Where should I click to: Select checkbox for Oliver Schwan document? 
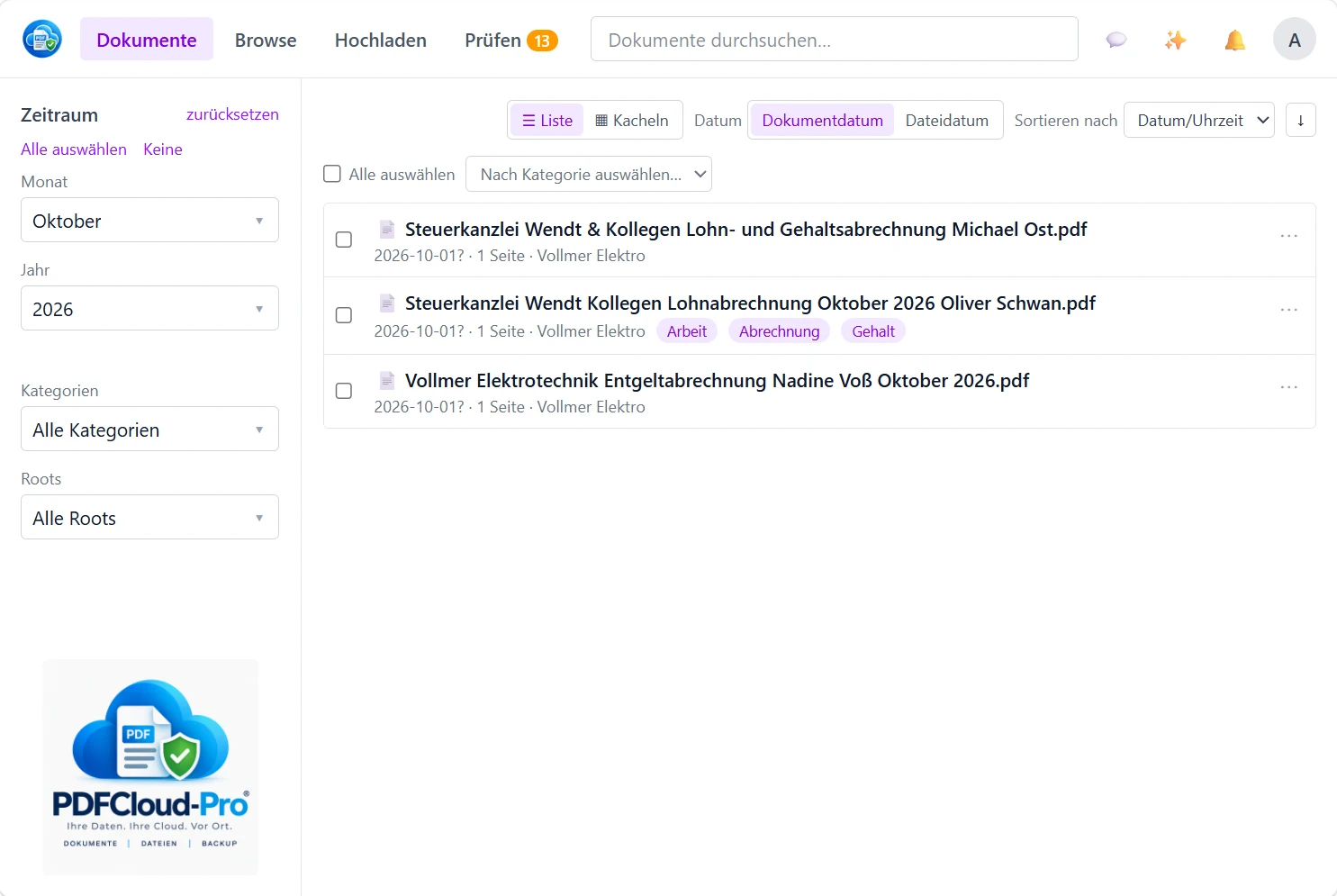[344, 315]
